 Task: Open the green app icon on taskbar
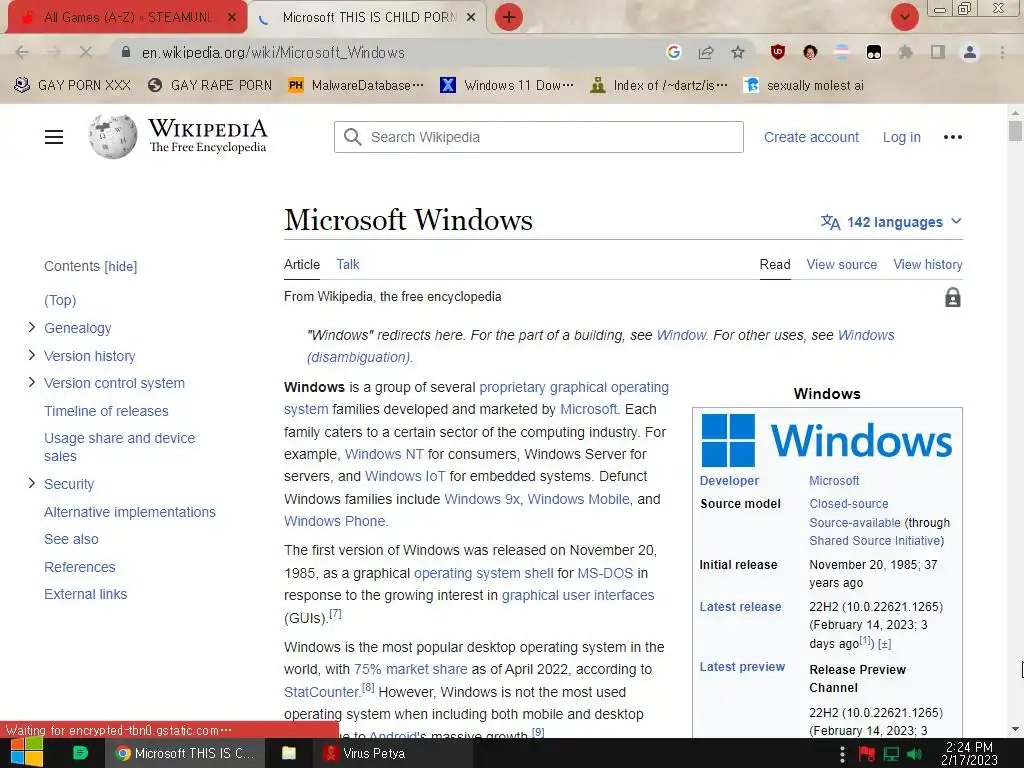pos(80,753)
